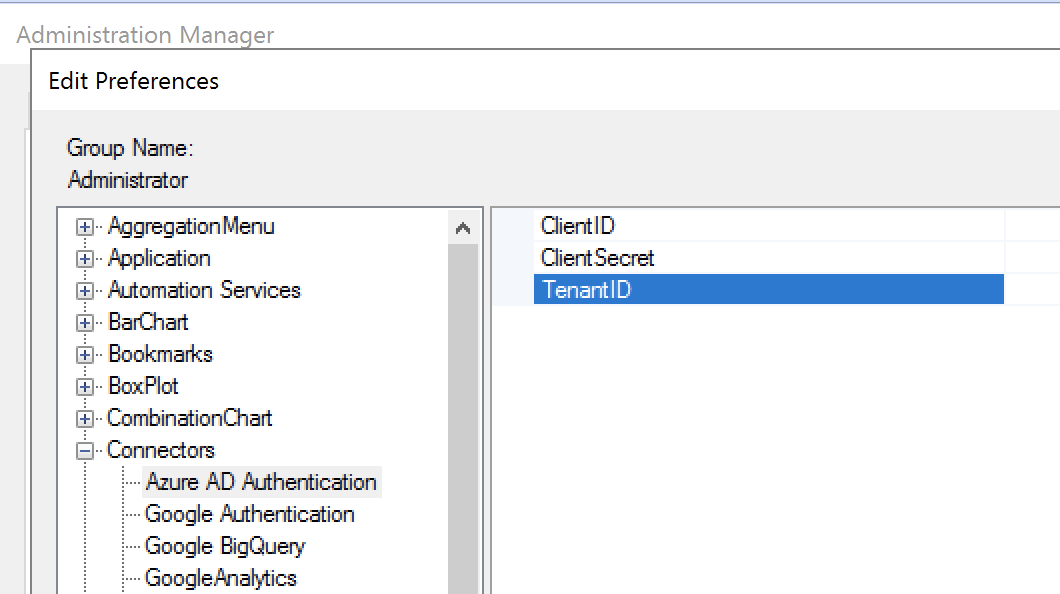Expand Automation Services plus icon

click(x=85, y=291)
